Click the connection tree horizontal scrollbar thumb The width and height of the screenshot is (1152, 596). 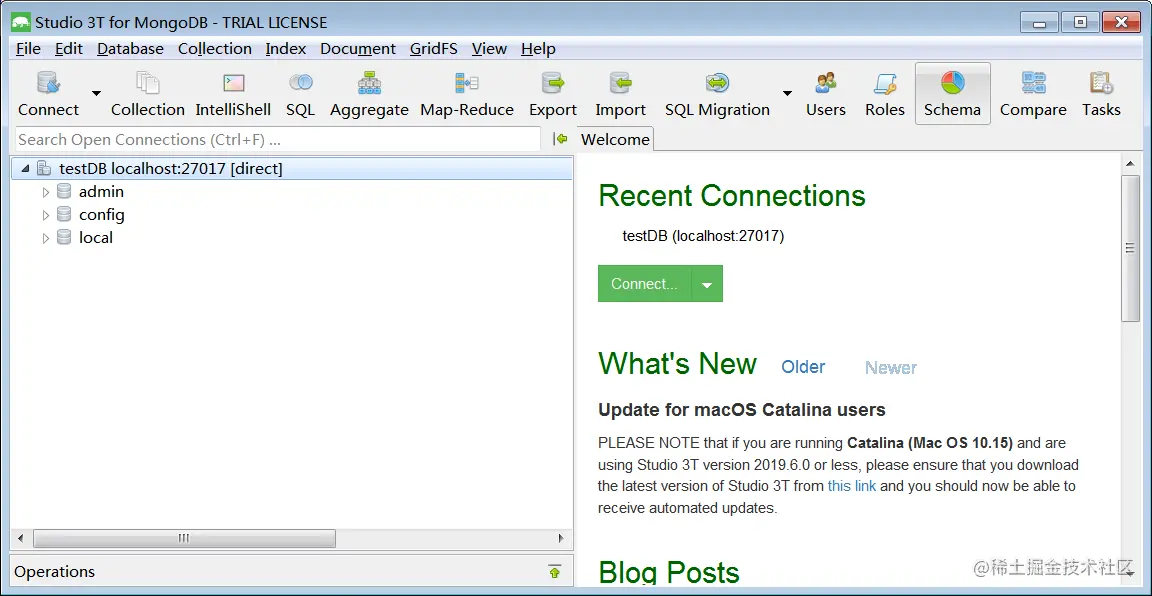(184, 539)
